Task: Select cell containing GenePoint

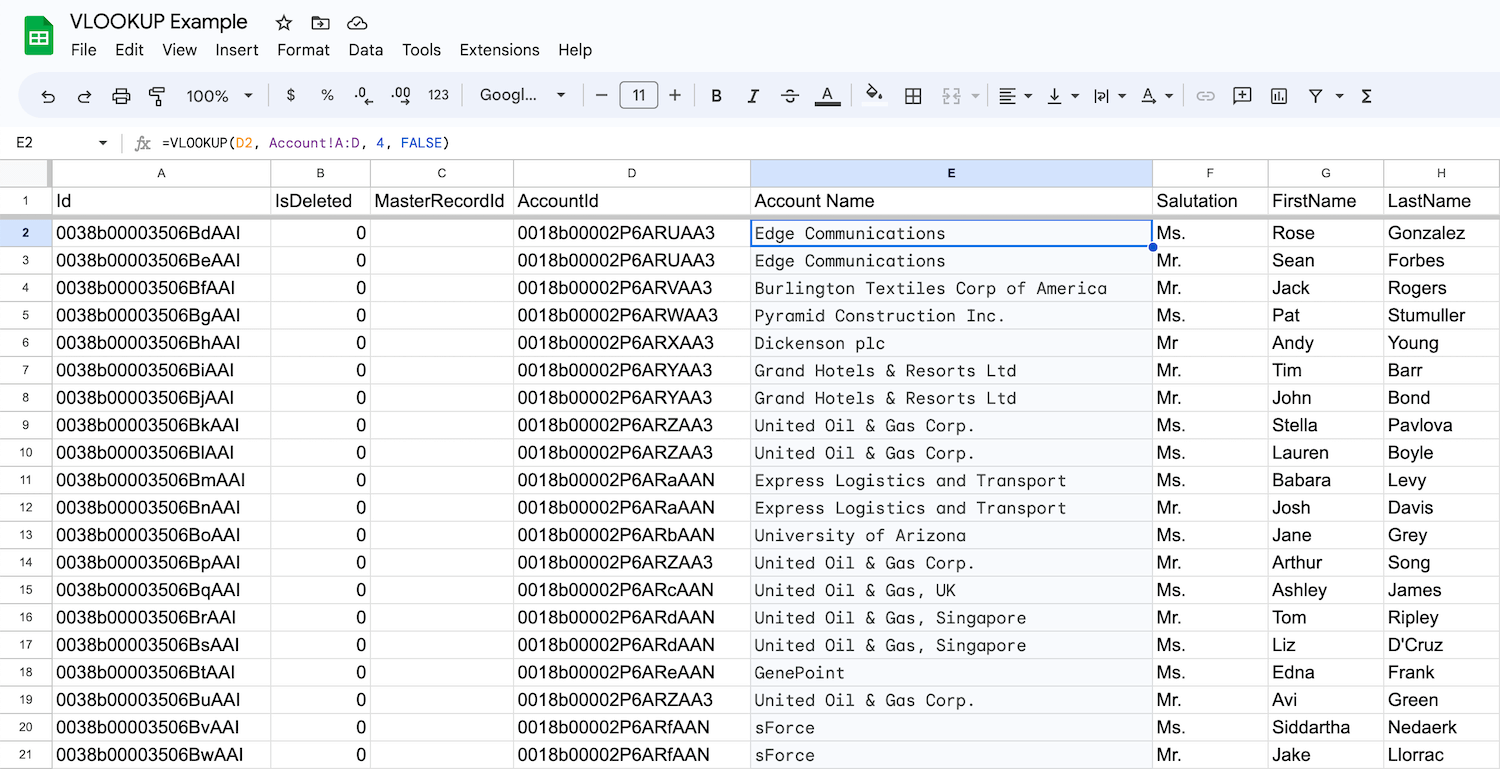Action: click(951, 673)
